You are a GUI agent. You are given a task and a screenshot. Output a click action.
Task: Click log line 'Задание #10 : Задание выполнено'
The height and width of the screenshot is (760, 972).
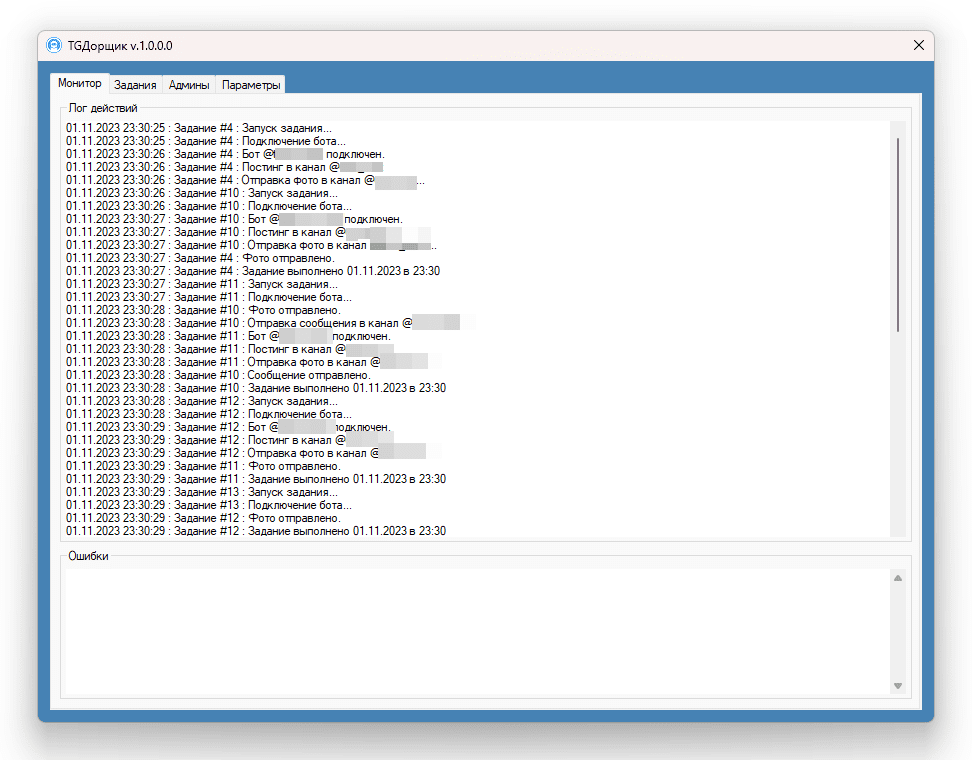point(256,388)
